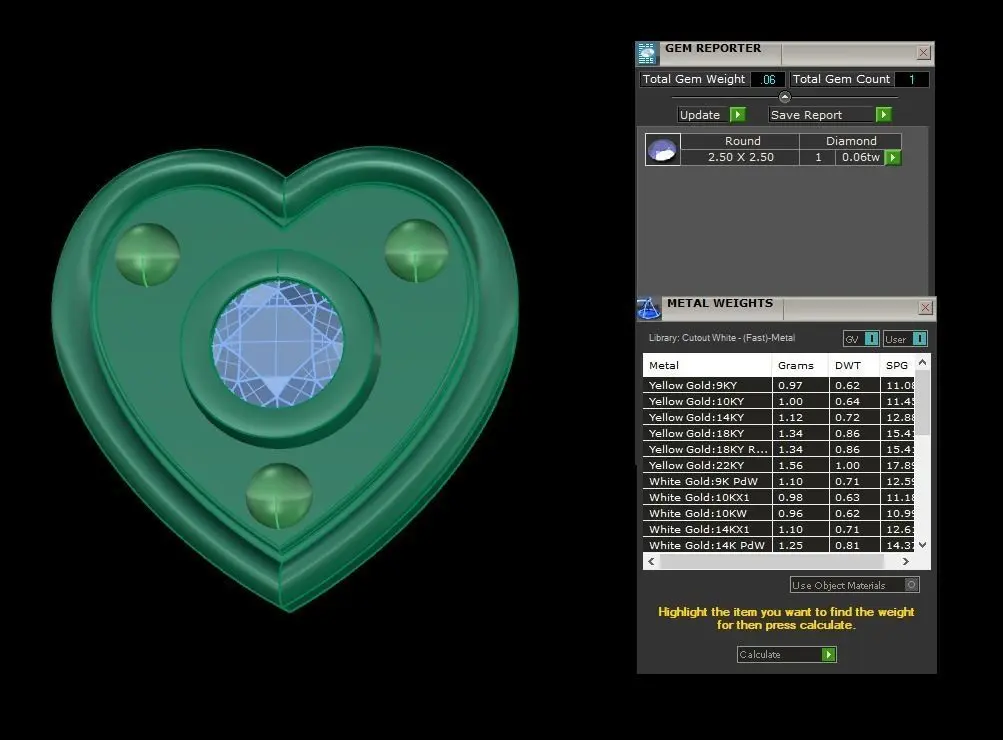Click the Update button
This screenshot has width=1003, height=740.
712,114
